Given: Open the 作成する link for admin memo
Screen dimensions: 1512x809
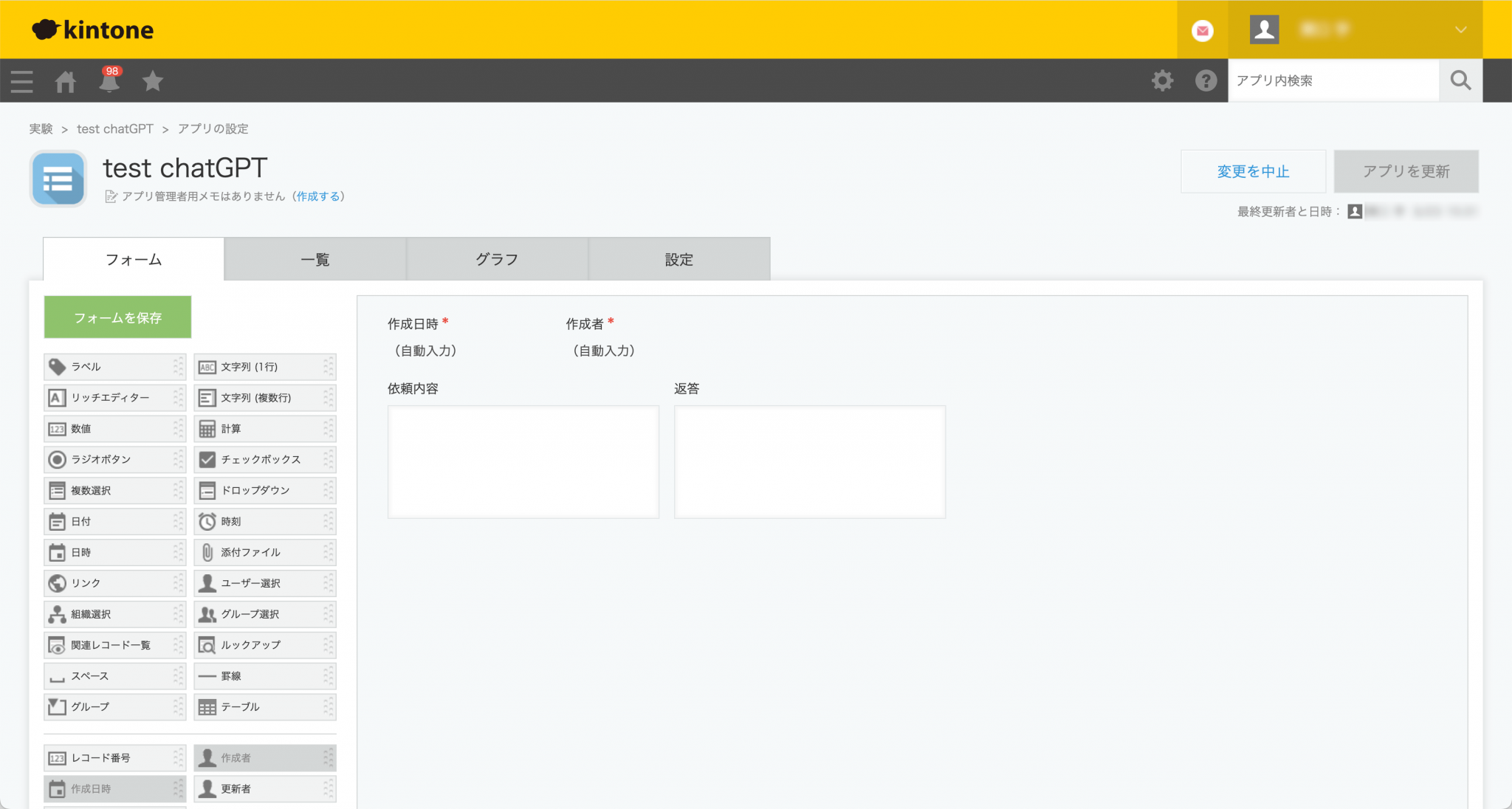Looking at the screenshot, I should click(x=319, y=196).
